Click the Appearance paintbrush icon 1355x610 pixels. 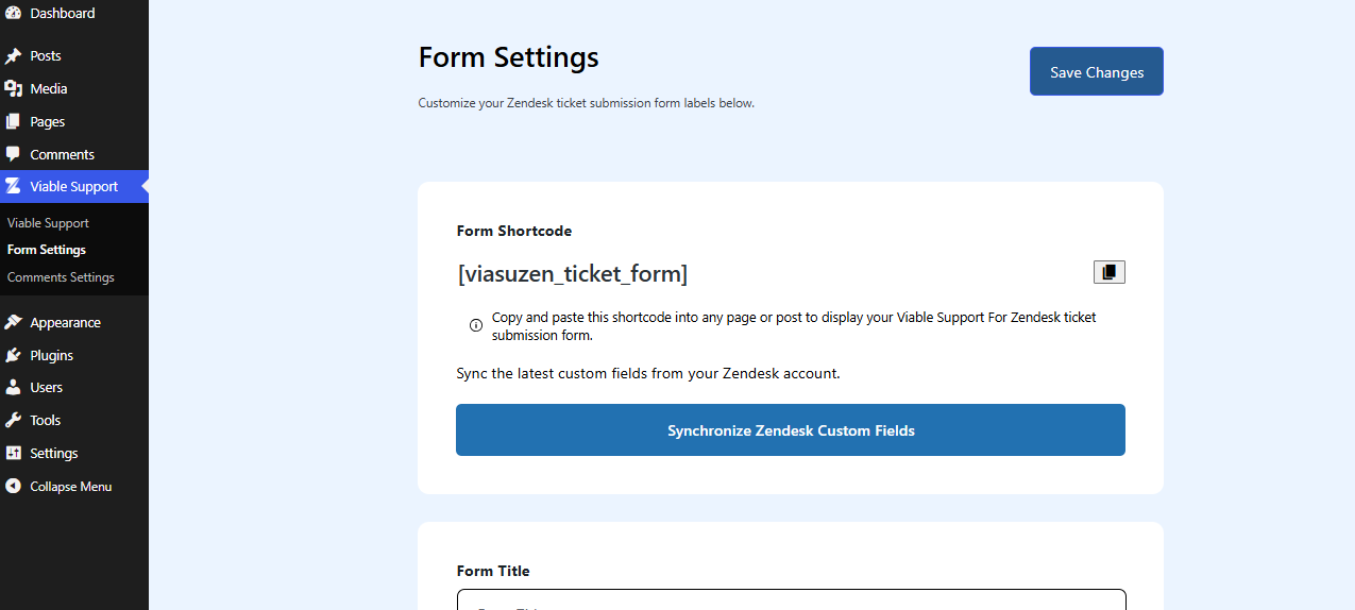pyautogui.click(x=13, y=322)
